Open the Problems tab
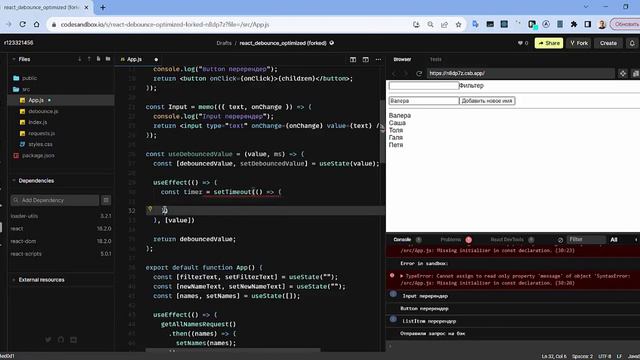 tap(451, 240)
